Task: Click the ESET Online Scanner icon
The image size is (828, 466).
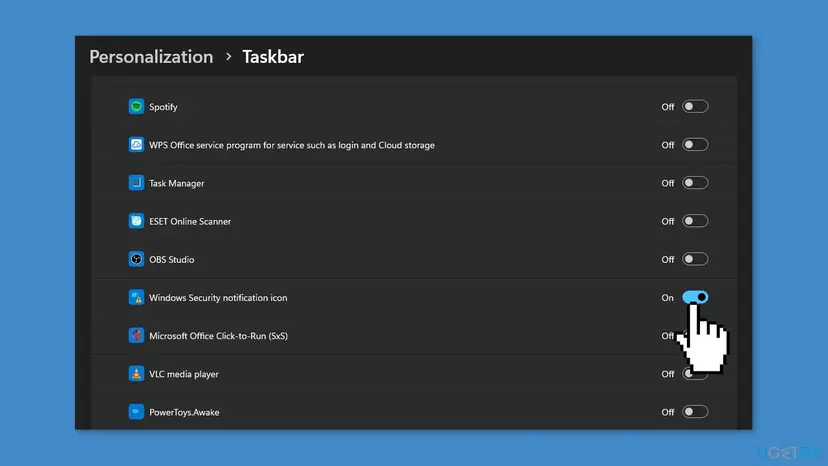Action: click(x=136, y=221)
